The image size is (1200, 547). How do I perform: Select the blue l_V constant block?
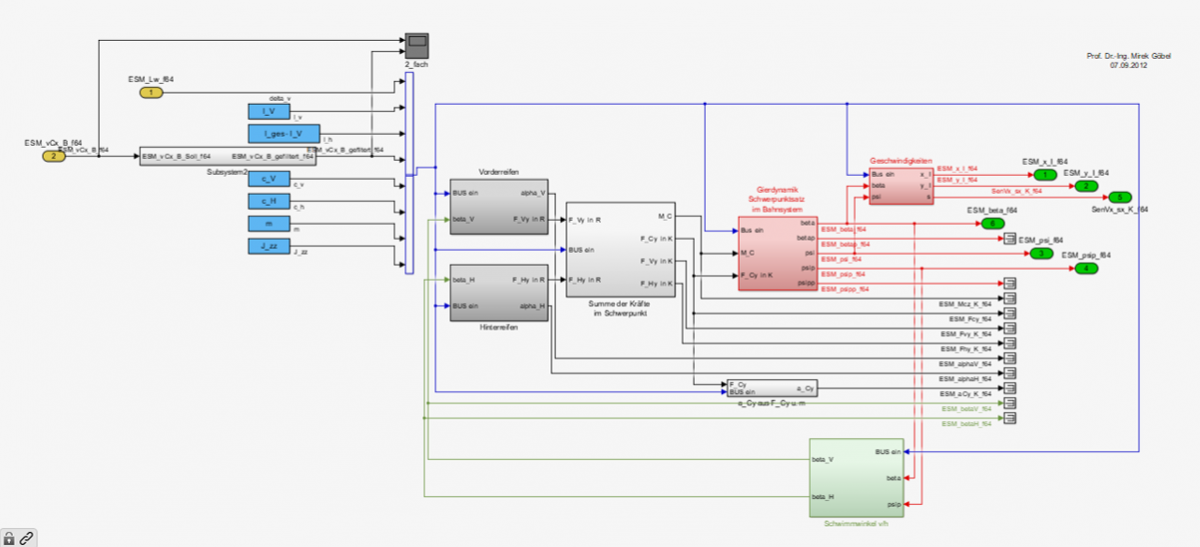[x=268, y=111]
